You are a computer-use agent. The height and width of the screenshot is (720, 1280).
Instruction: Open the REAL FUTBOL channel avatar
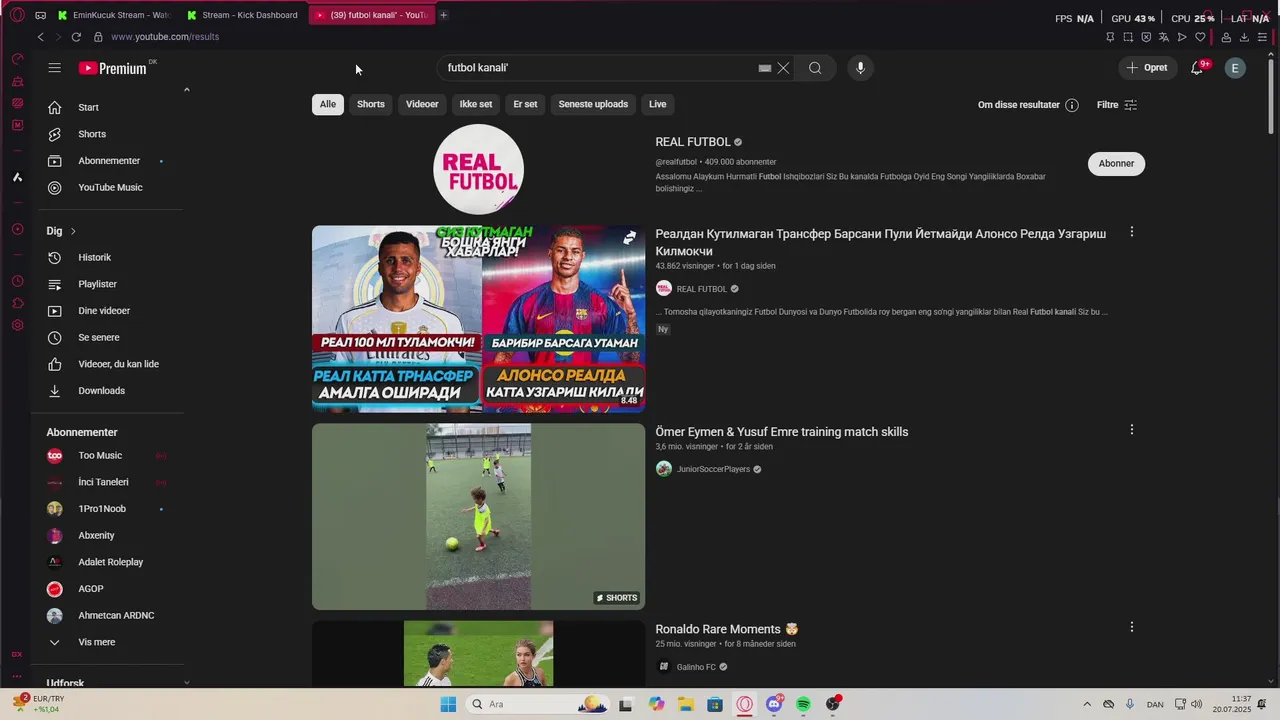click(478, 169)
